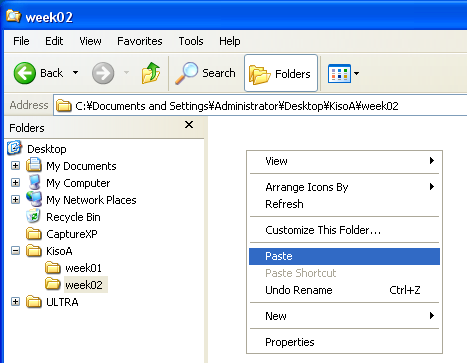This screenshot has width=467, height=363.
Task: Expand the ULTRA node
Action: coord(15,302)
